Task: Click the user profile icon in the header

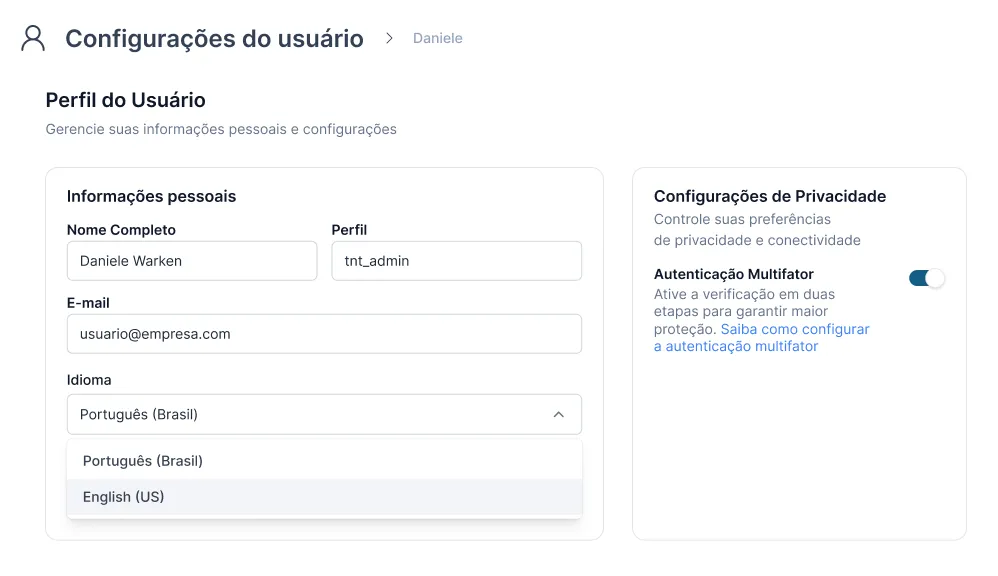Action: pyautogui.click(x=33, y=38)
